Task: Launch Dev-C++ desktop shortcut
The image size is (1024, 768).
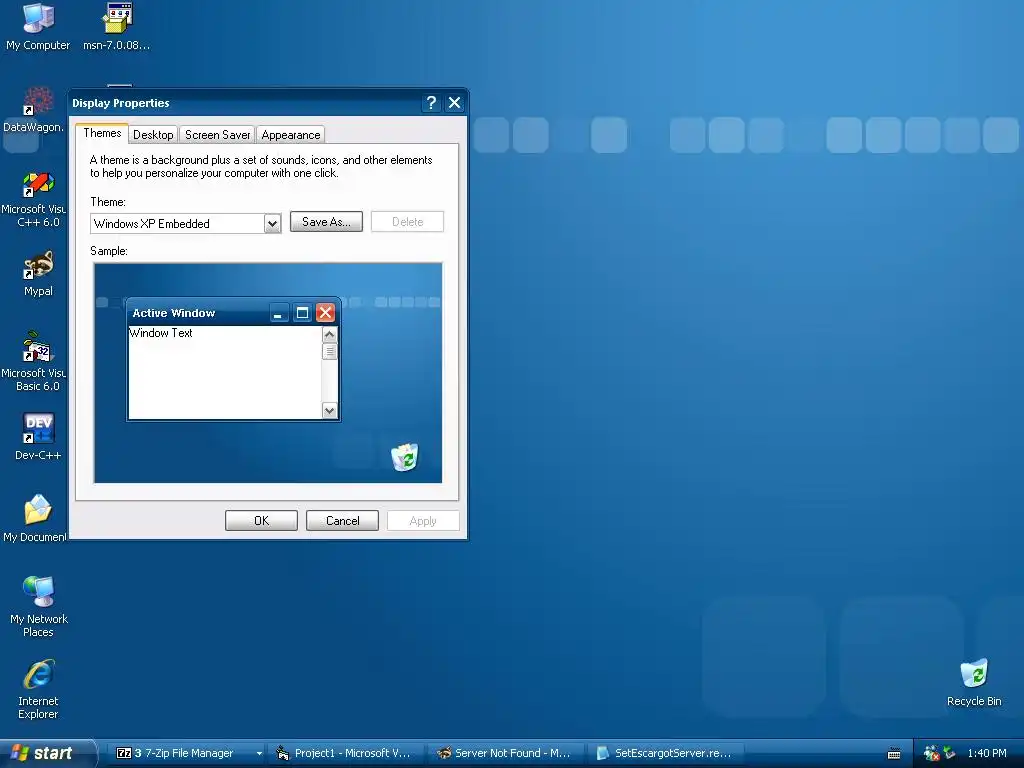Action: 38,436
